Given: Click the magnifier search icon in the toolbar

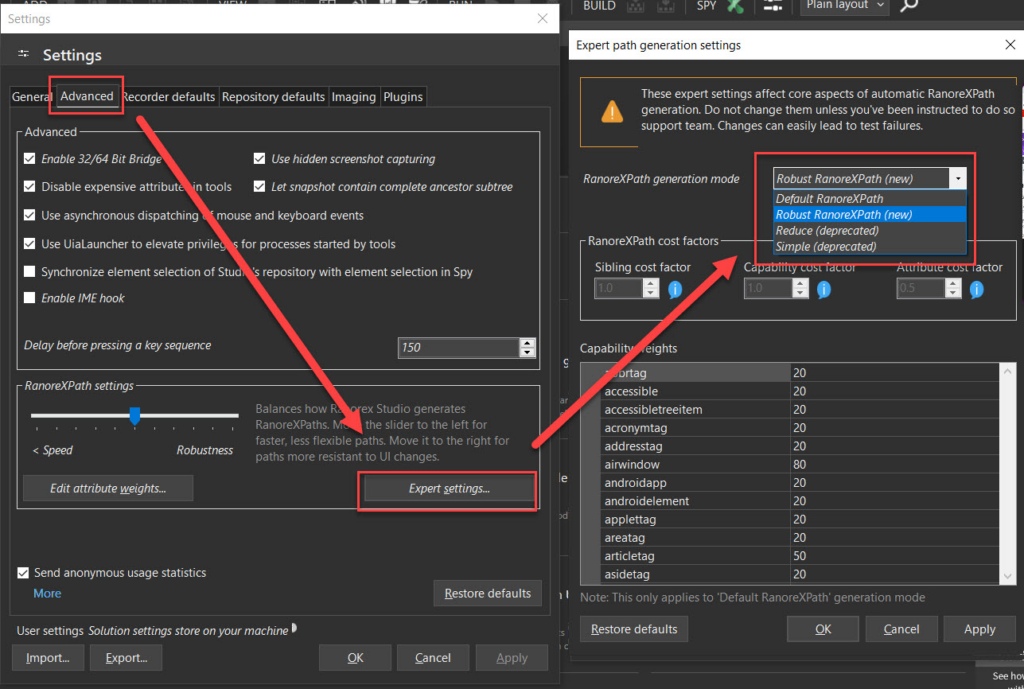Looking at the screenshot, I should pyautogui.click(x=908, y=6).
